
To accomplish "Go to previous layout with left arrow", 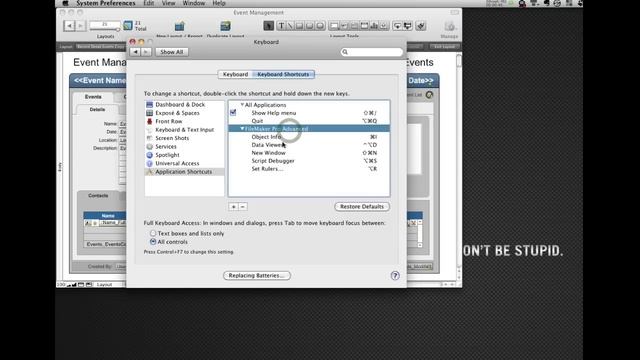I will (69, 26).
